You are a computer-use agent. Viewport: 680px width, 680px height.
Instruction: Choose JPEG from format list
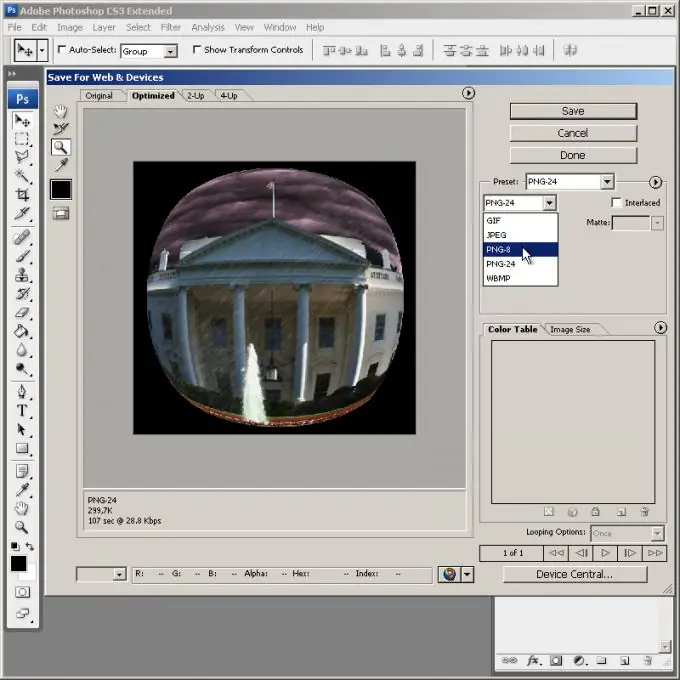tap(520, 235)
